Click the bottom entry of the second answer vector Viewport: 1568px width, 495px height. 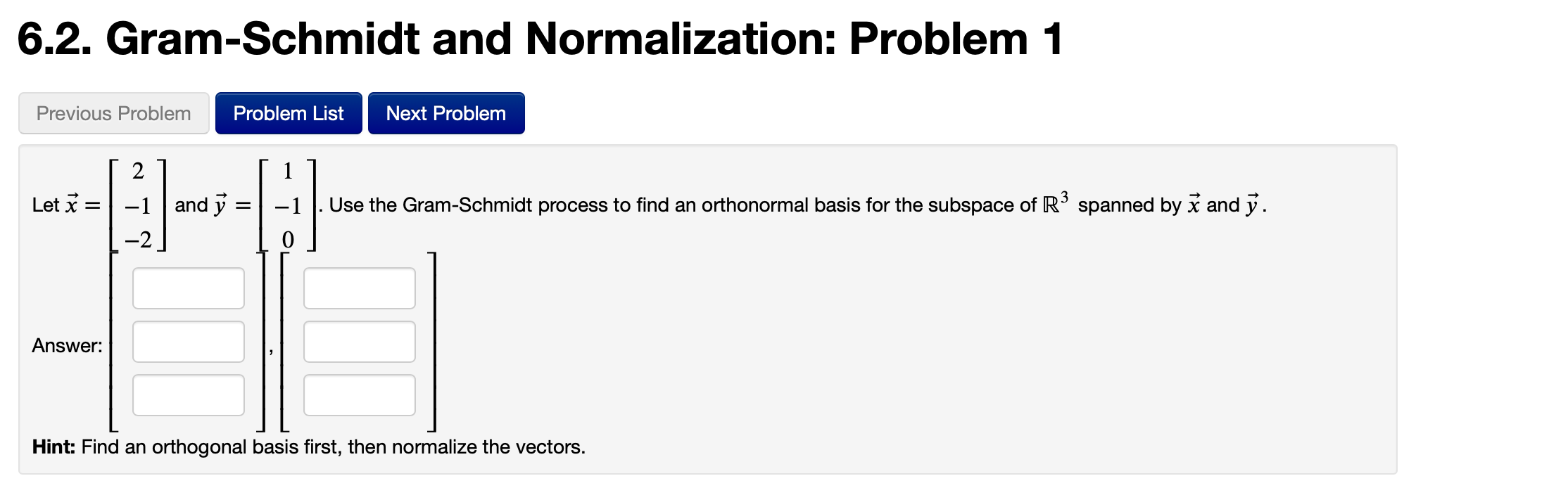358,394
